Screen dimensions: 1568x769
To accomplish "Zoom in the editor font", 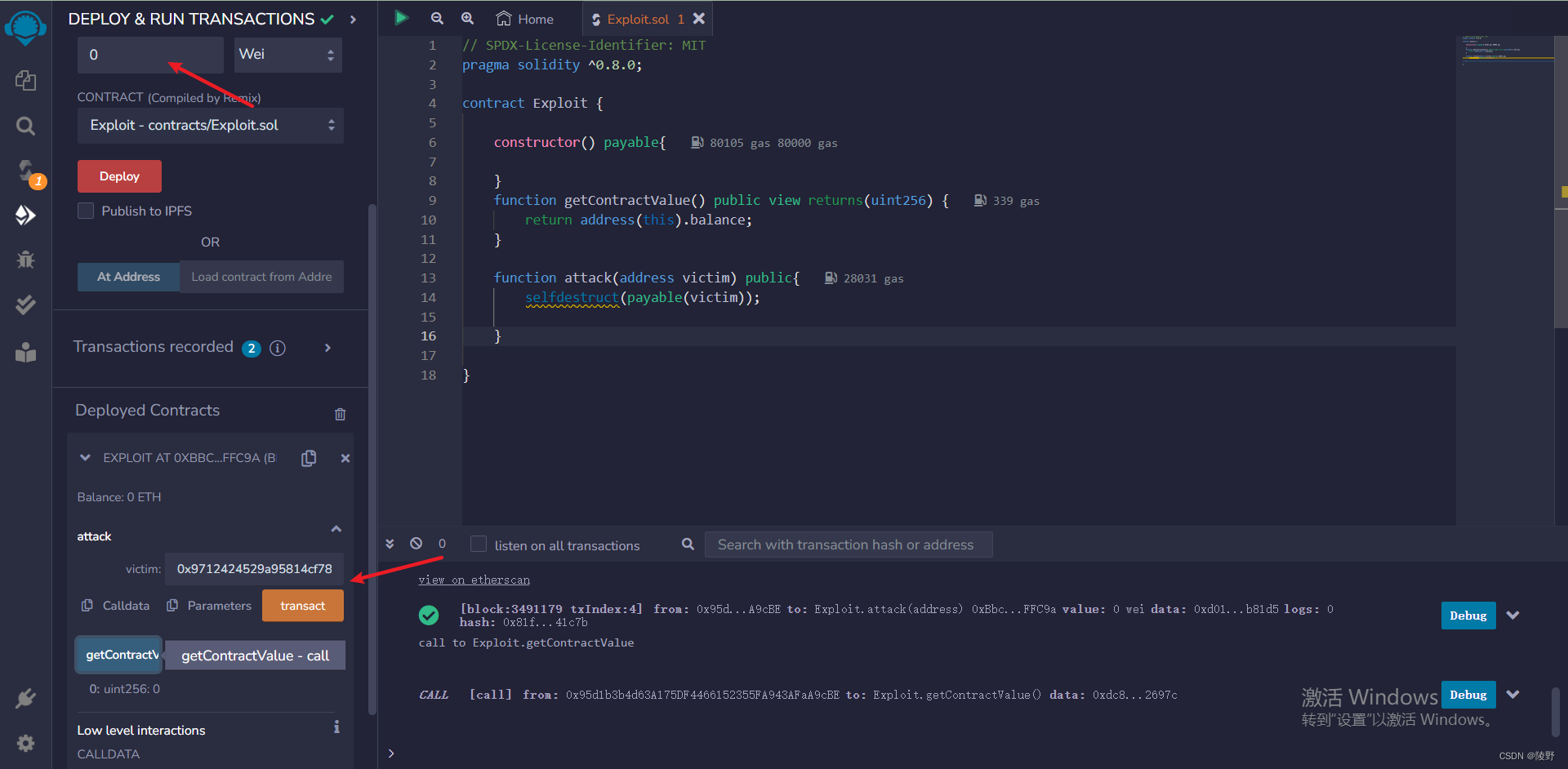I will [x=467, y=18].
